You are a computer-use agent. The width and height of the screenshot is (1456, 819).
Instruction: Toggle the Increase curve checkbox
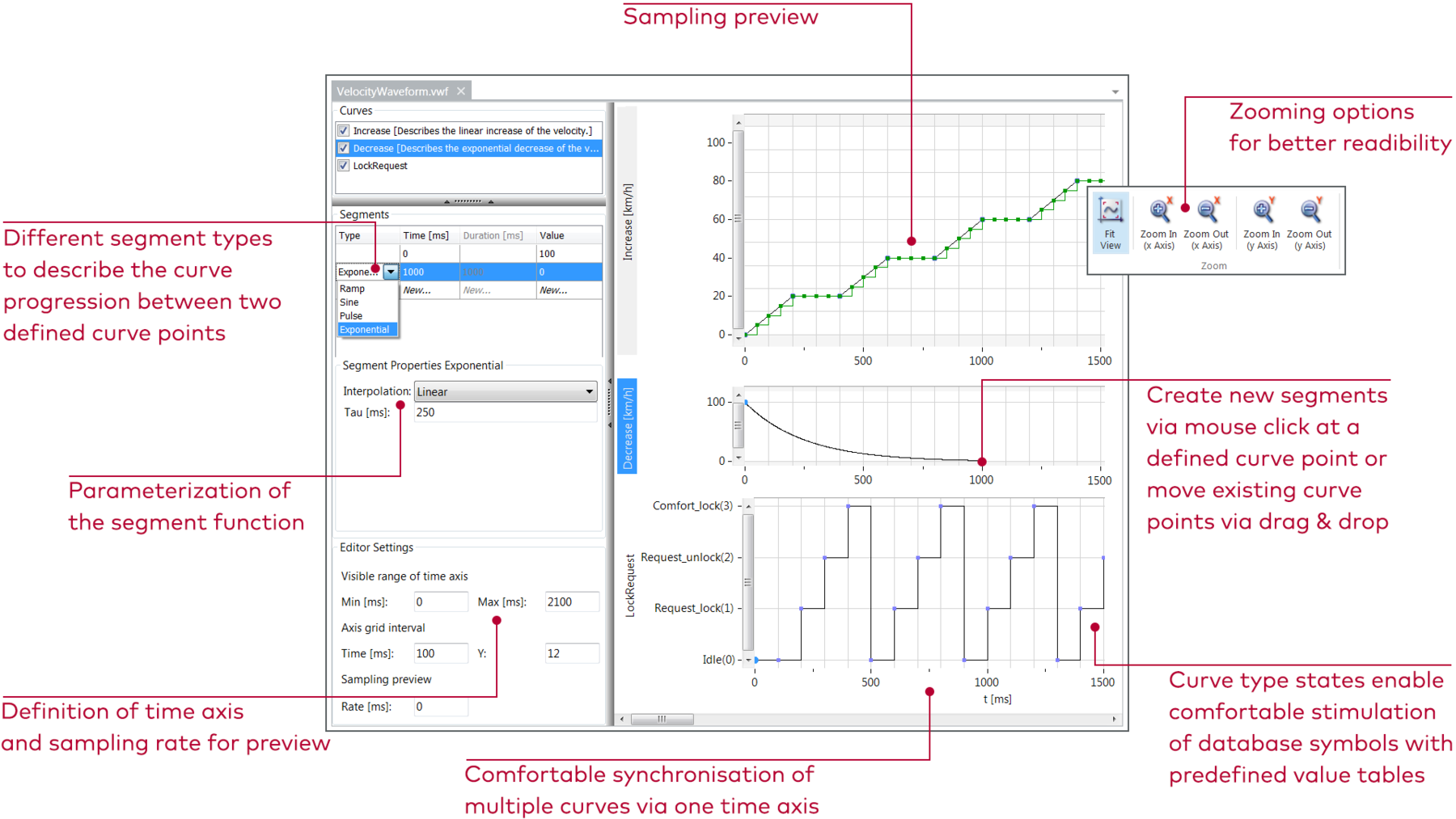[344, 130]
